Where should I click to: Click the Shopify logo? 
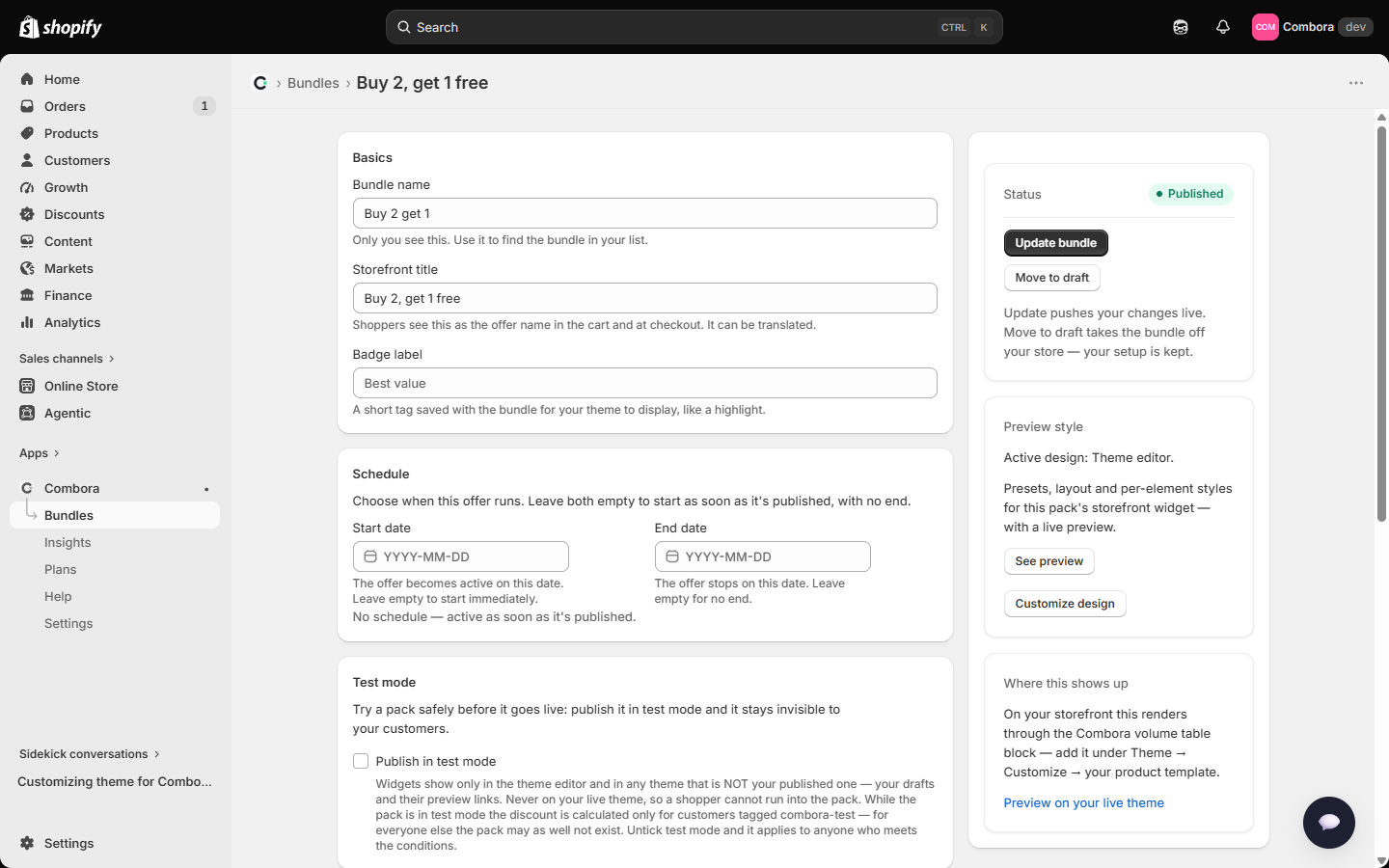pyautogui.click(x=61, y=27)
